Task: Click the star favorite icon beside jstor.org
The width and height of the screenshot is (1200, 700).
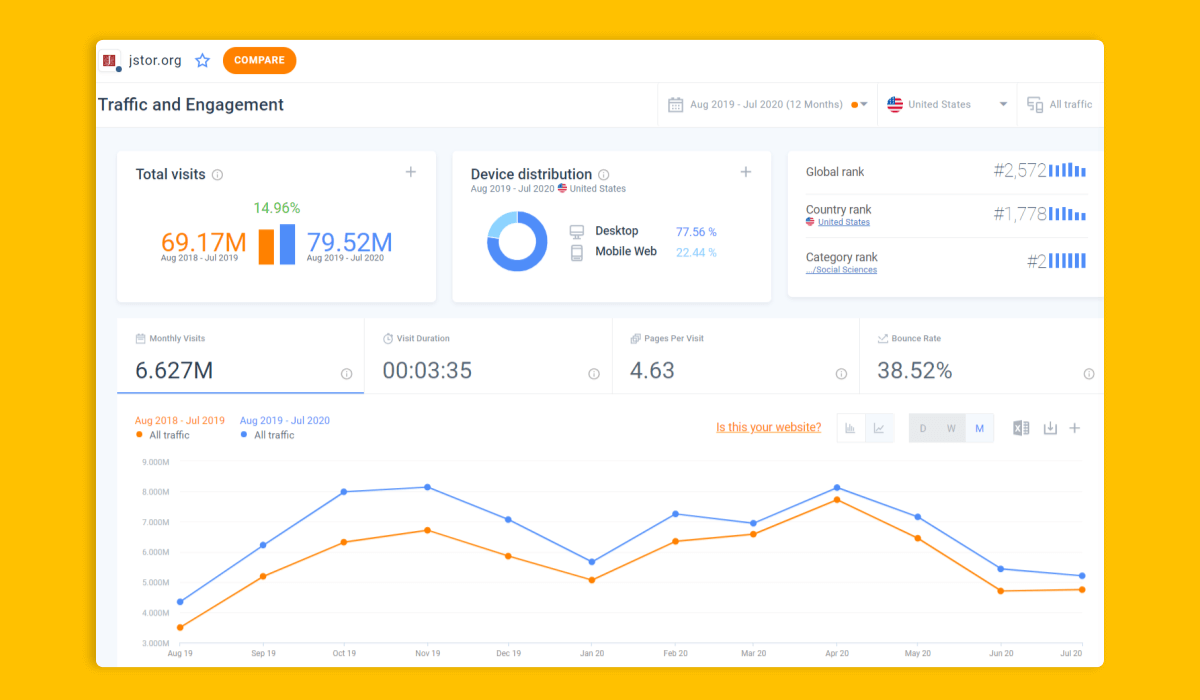Action: [202, 60]
